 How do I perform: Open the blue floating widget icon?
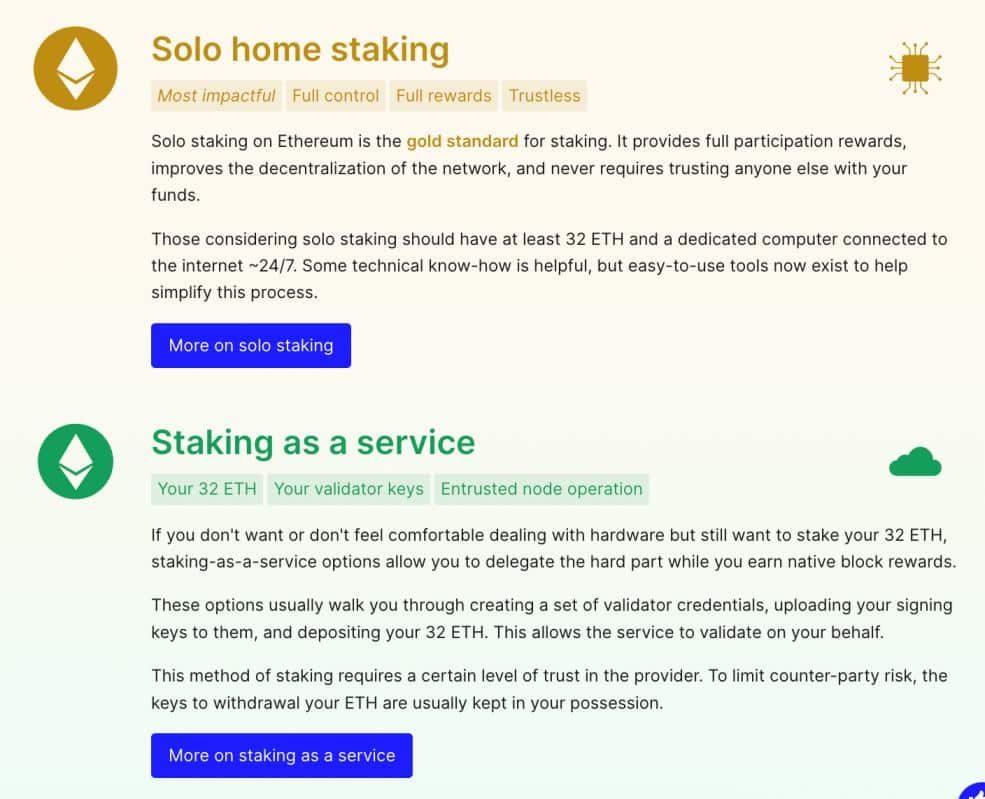[x=975, y=790]
